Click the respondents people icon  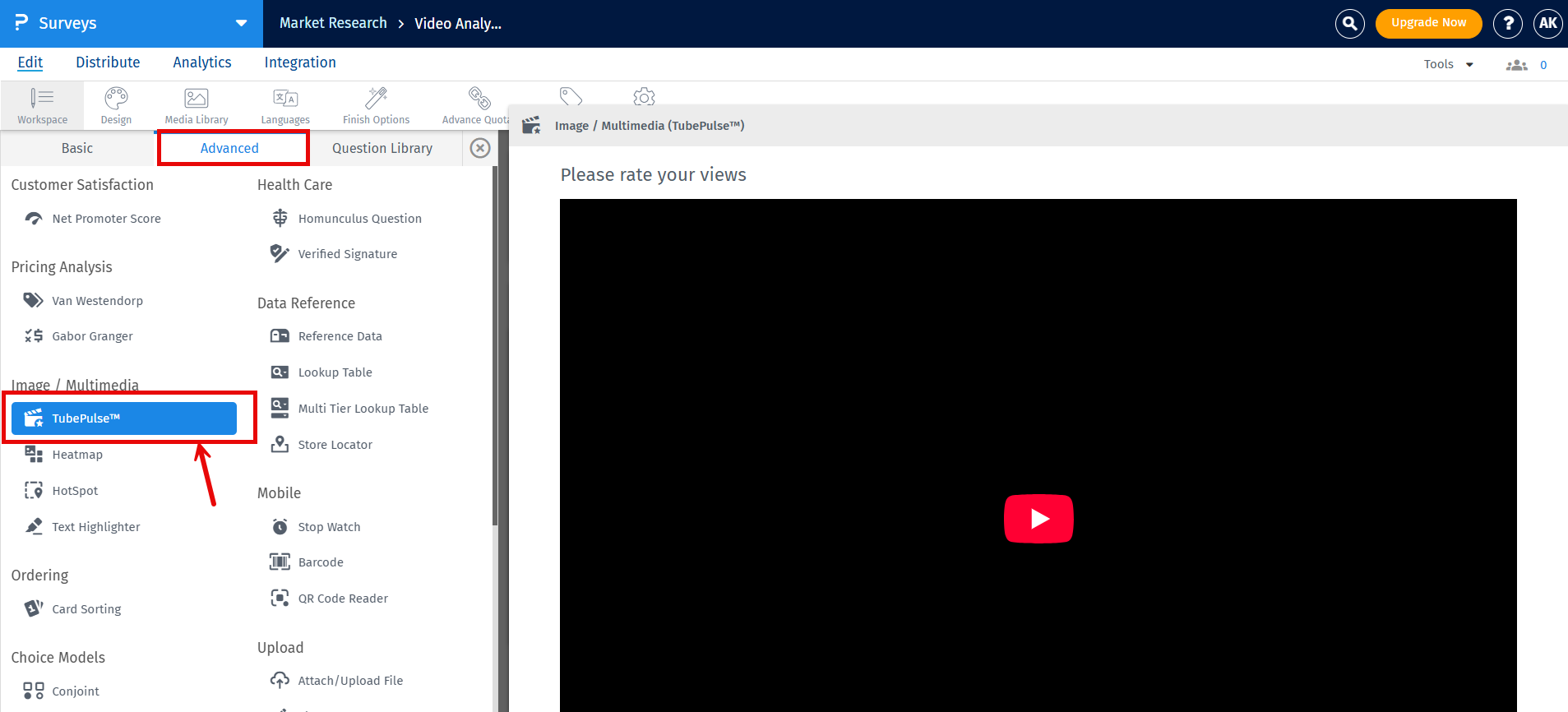click(1516, 65)
